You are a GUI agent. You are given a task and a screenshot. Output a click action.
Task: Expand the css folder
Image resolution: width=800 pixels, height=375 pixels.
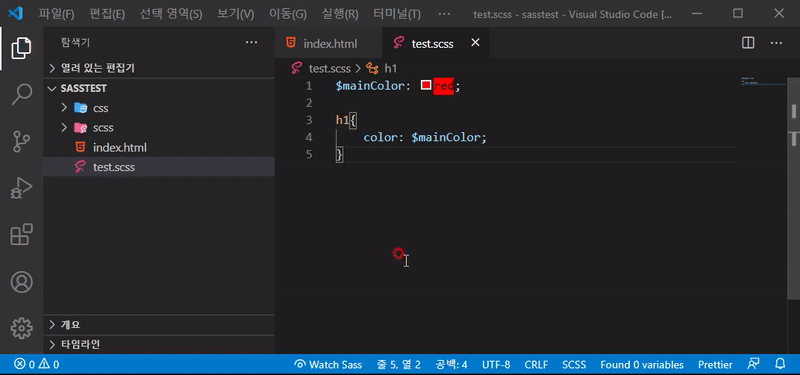coord(64,108)
